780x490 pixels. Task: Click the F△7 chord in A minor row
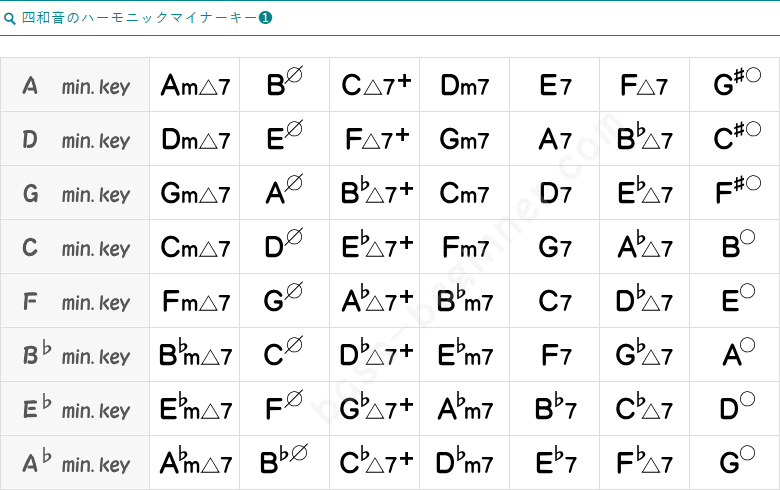point(645,86)
